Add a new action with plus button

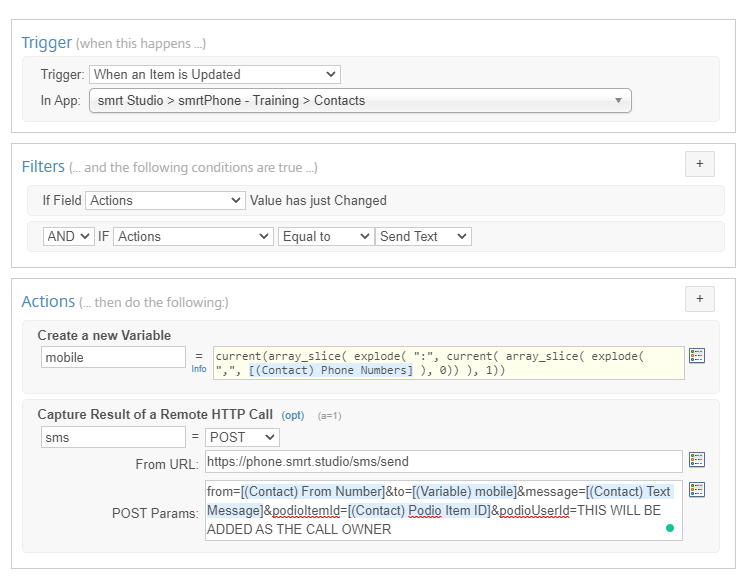[x=699, y=299]
